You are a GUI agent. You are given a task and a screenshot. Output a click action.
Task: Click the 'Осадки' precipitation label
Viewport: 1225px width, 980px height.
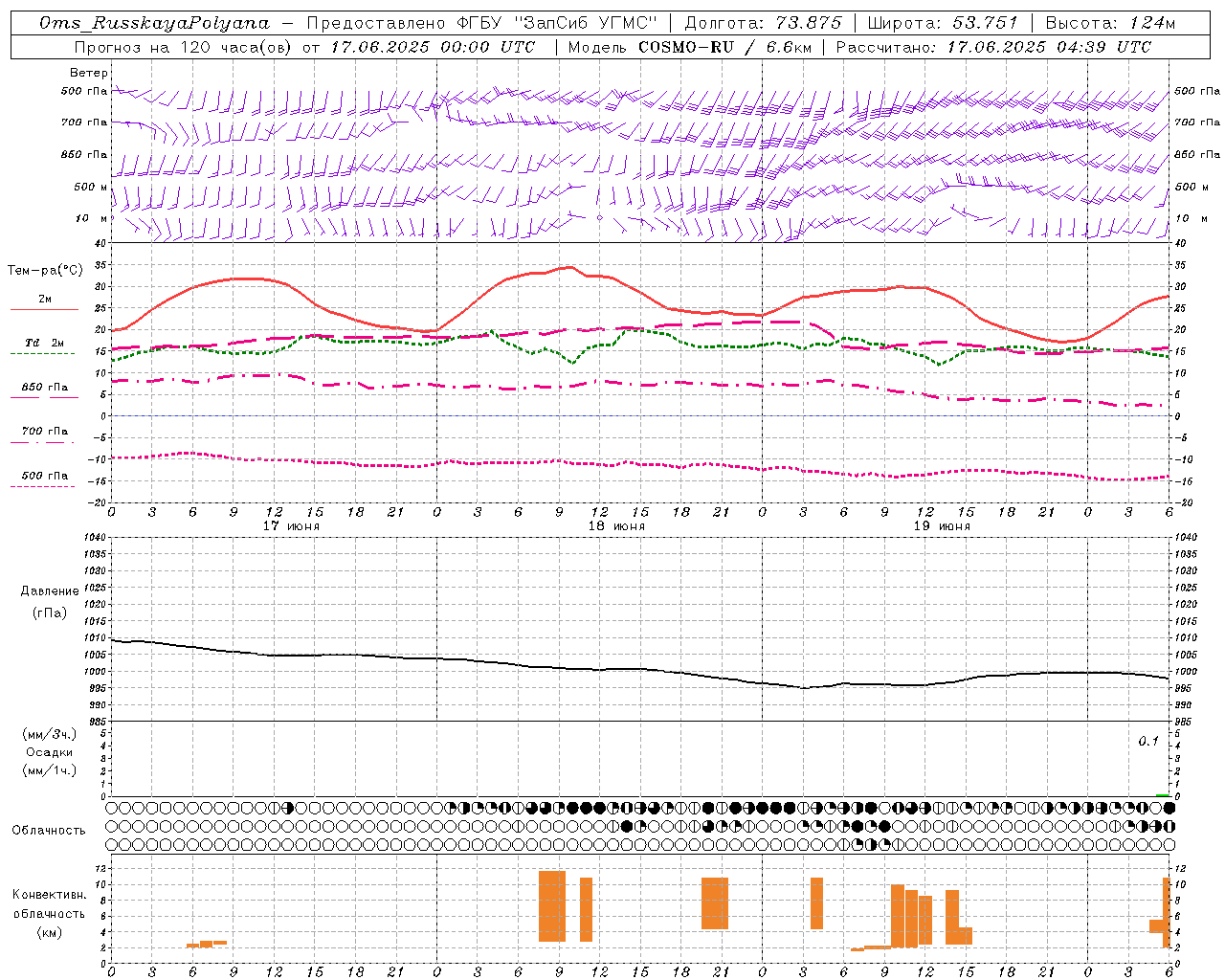[50, 752]
